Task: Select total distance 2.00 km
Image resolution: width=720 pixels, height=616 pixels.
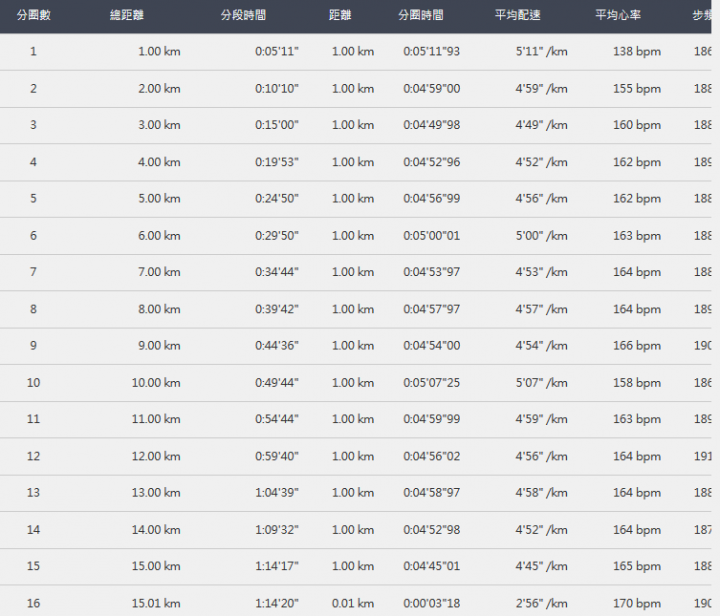Action: (159, 89)
